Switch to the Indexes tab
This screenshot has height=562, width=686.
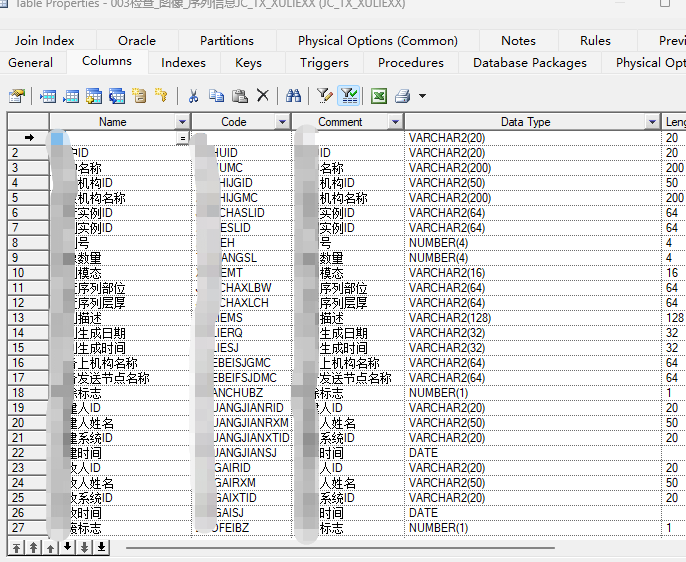[184, 62]
